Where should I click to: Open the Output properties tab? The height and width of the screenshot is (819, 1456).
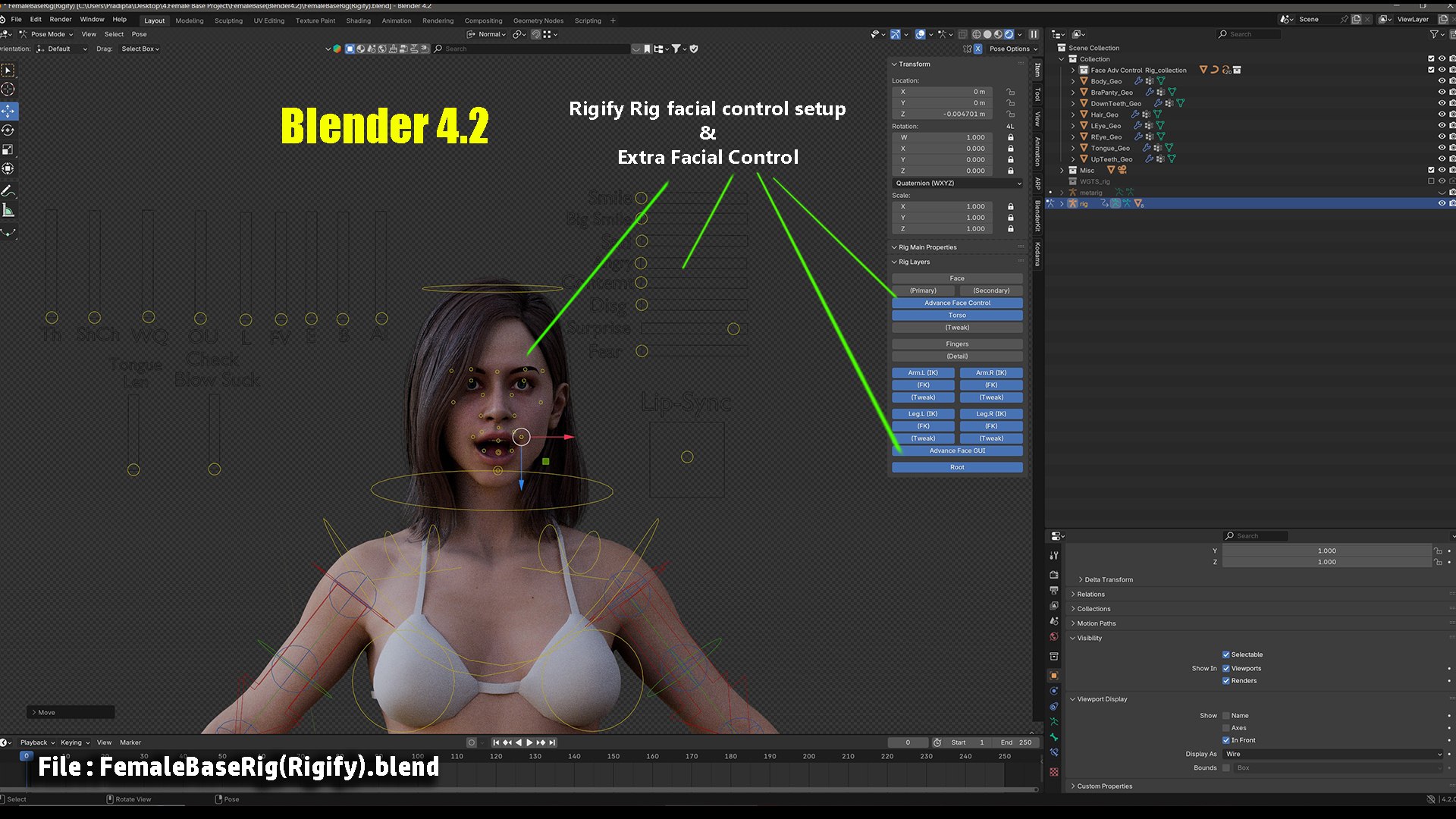pyautogui.click(x=1054, y=590)
